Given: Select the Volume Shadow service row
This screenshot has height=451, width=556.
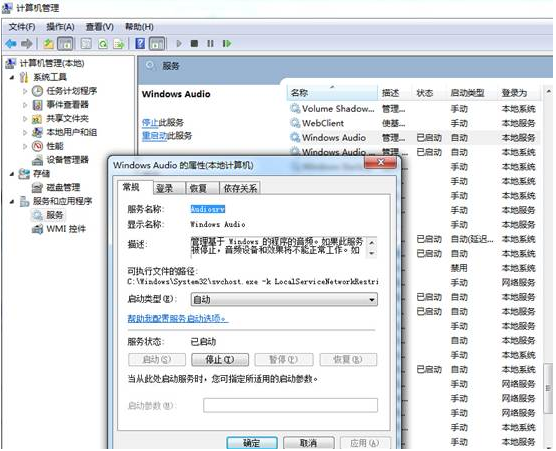Looking at the screenshot, I should 413,109.
